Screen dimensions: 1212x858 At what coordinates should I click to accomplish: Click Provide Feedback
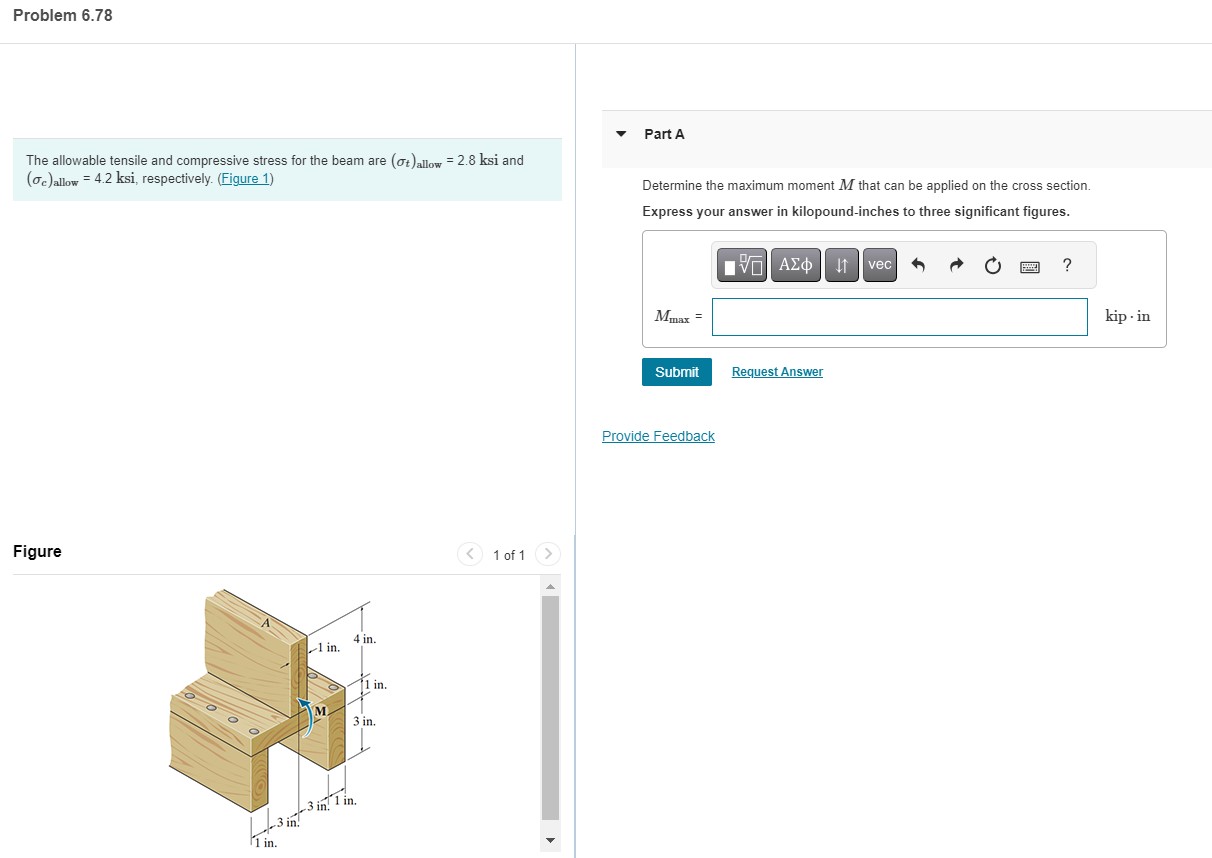(x=658, y=435)
